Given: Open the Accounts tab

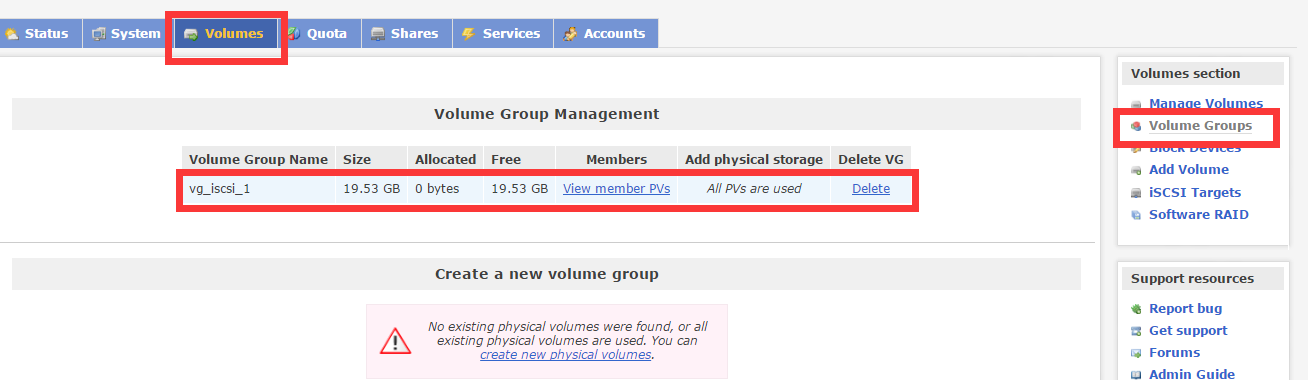Looking at the screenshot, I should tap(606, 33).
